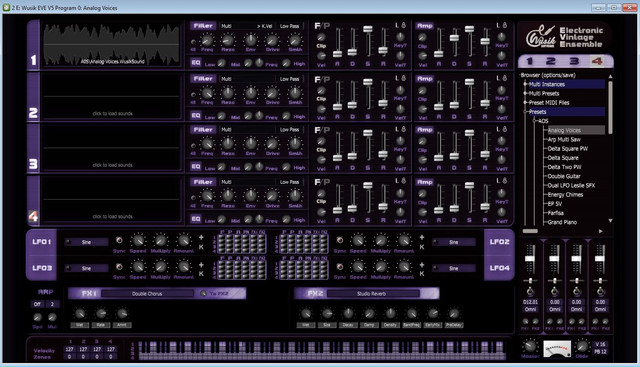Adjust the FX1 Wet knob
Image resolution: width=640 pixels, height=367 pixels.
pyautogui.click(x=80, y=314)
